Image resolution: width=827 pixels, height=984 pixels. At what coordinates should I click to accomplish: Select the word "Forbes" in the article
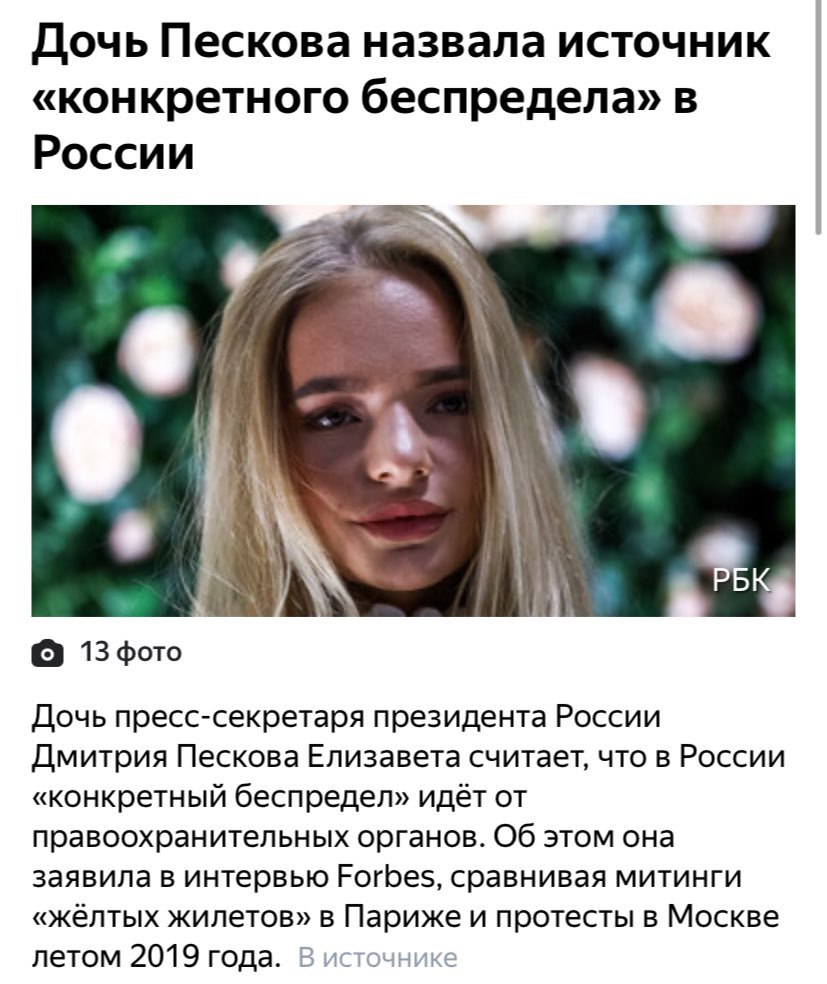(389, 877)
